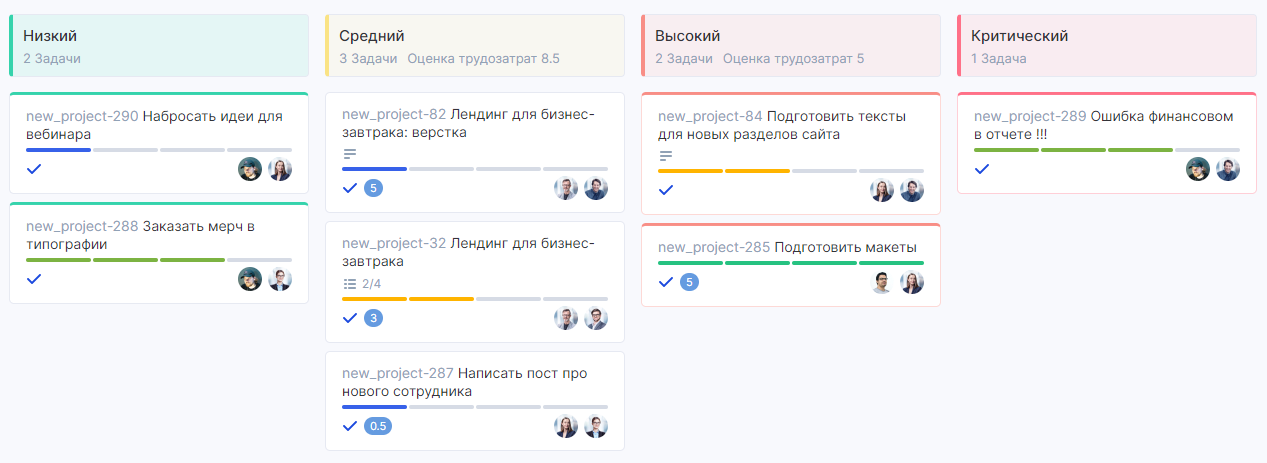Click the title Заказать мерч в типографии
Screen dimensions: 1267x463
pyautogui.click(x=140, y=235)
